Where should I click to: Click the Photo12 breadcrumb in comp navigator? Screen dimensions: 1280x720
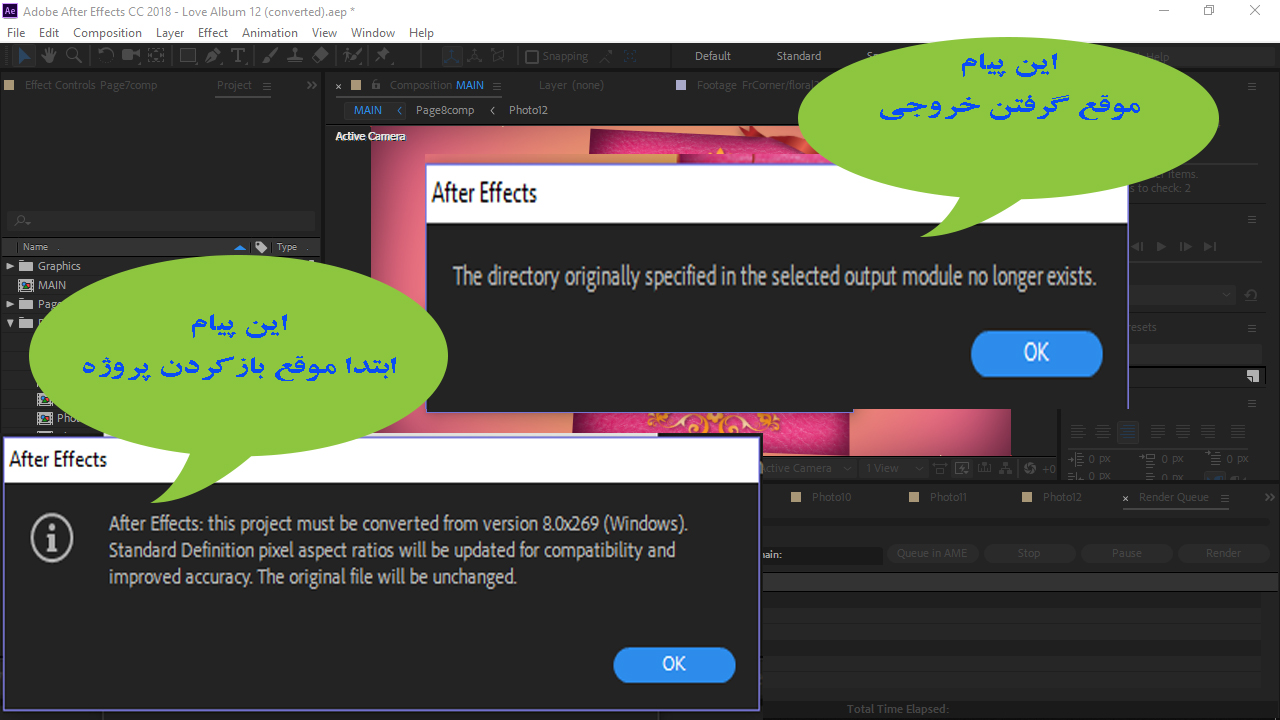pyautogui.click(x=528, y=110)
